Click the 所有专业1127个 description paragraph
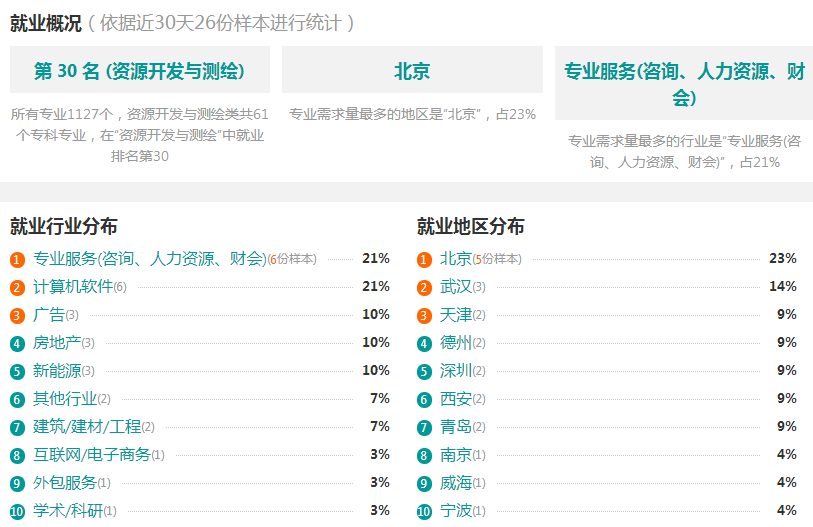Screen dimensions: 813x527 139,135
